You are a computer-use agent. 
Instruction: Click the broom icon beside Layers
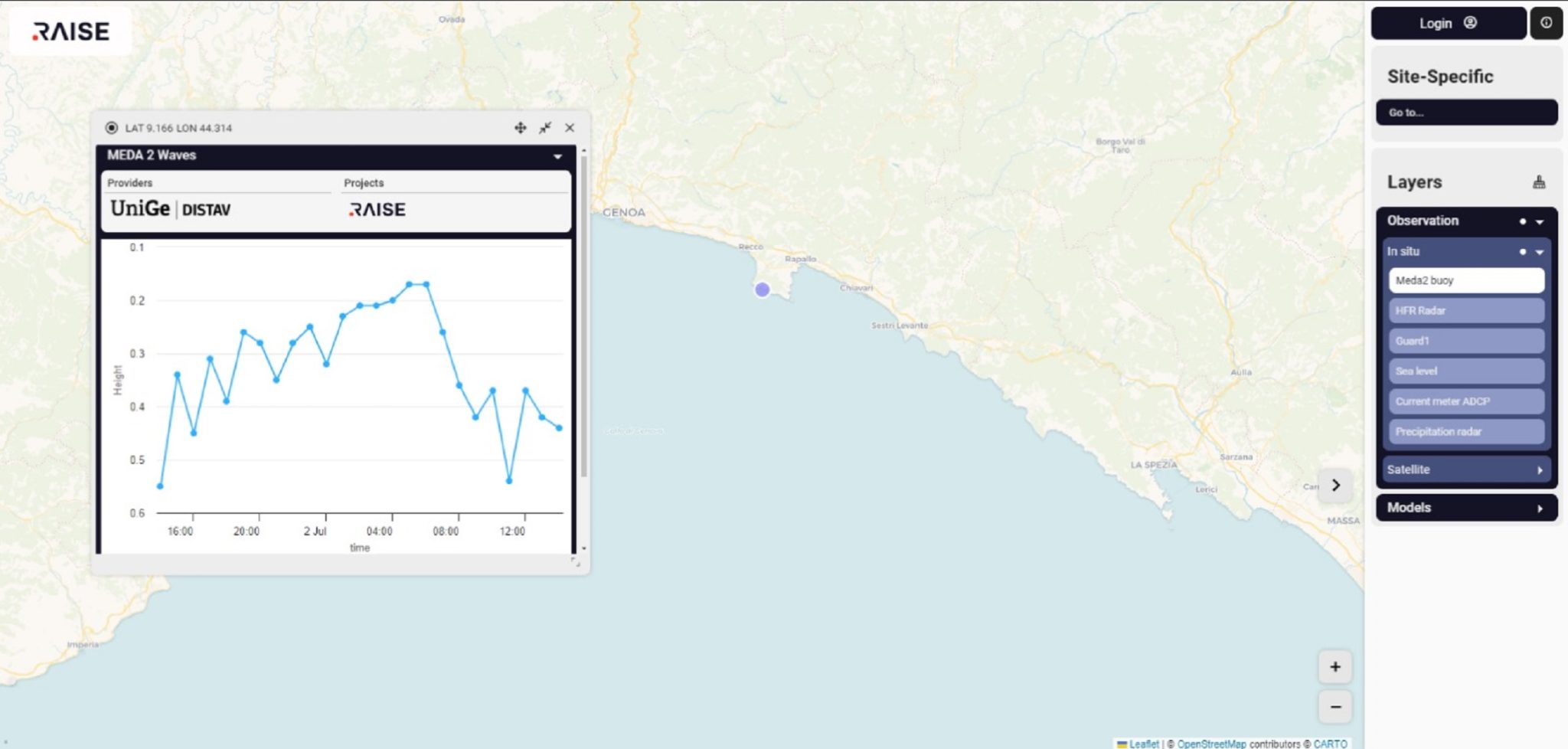(1539, 182)
